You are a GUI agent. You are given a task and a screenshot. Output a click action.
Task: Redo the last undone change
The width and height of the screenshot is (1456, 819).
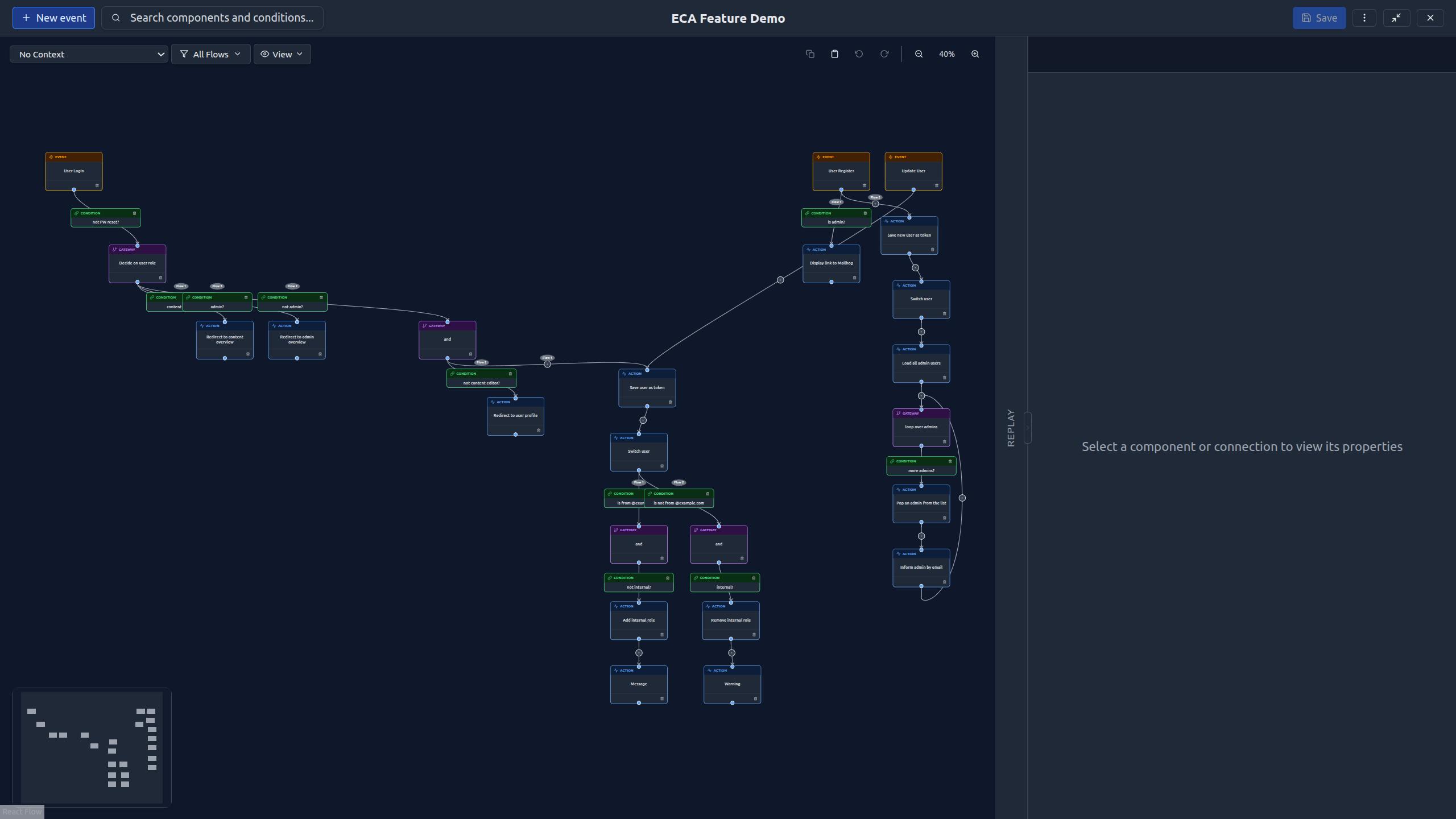tap(884, 54)
